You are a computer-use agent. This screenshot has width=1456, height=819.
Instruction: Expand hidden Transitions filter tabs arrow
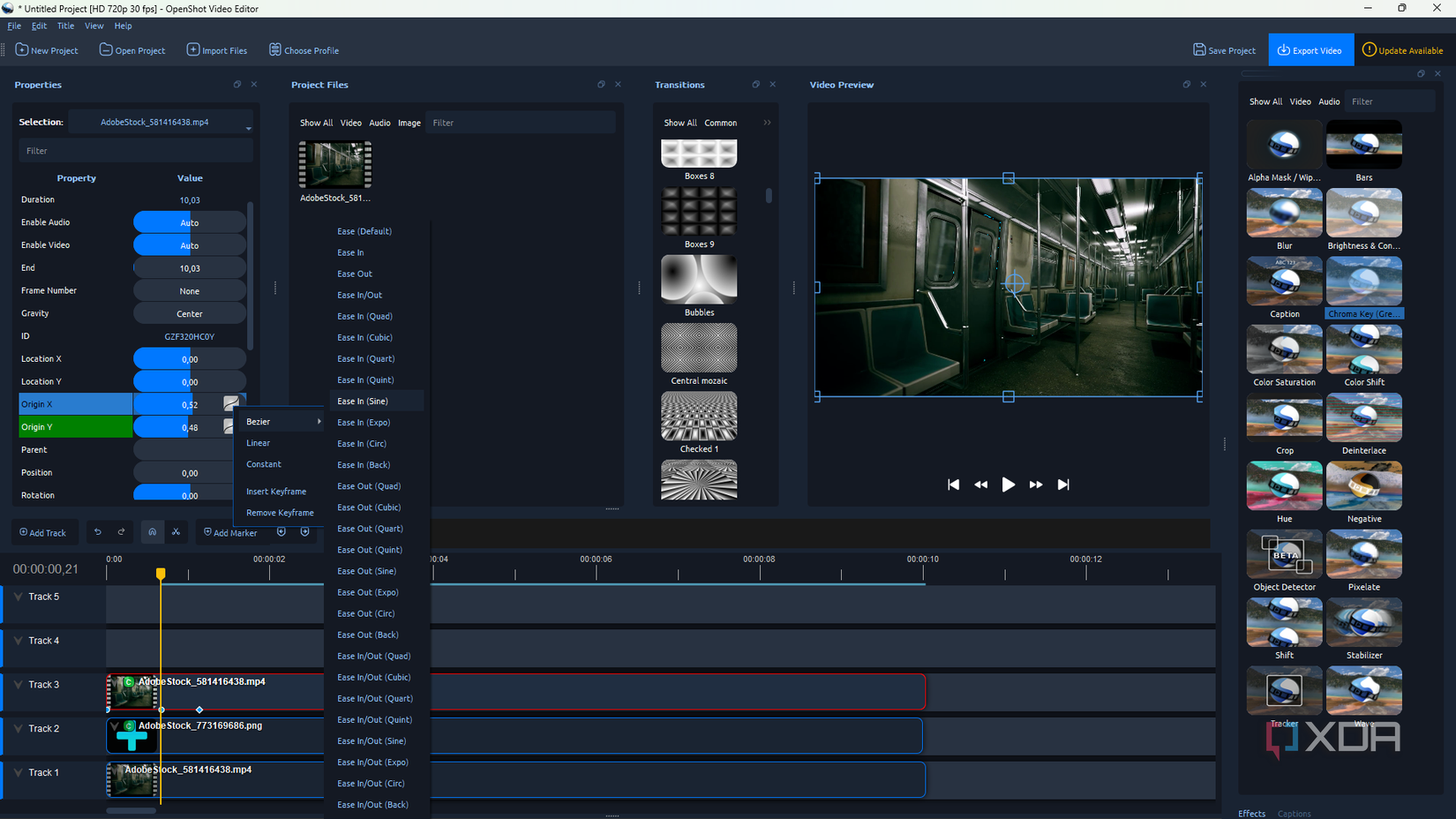767,123
